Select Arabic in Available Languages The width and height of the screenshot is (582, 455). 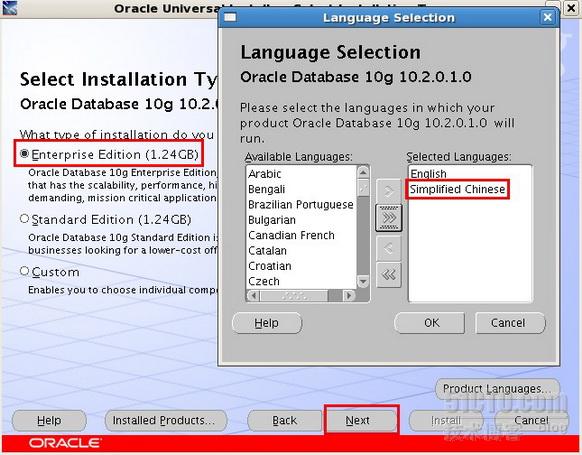tap(265, 174)
